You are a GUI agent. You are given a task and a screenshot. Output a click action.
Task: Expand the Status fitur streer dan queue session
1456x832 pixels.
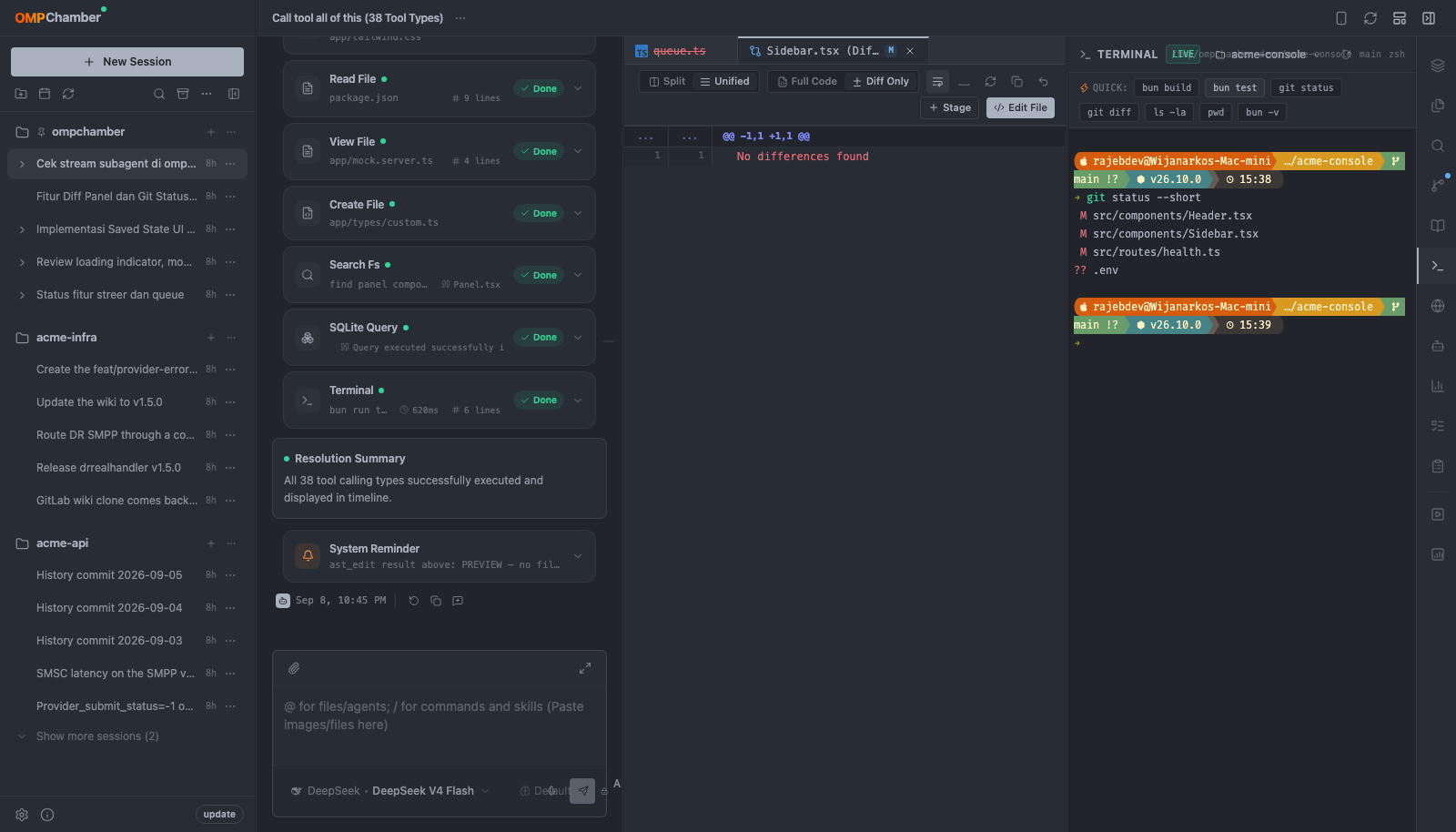[22, 295]
